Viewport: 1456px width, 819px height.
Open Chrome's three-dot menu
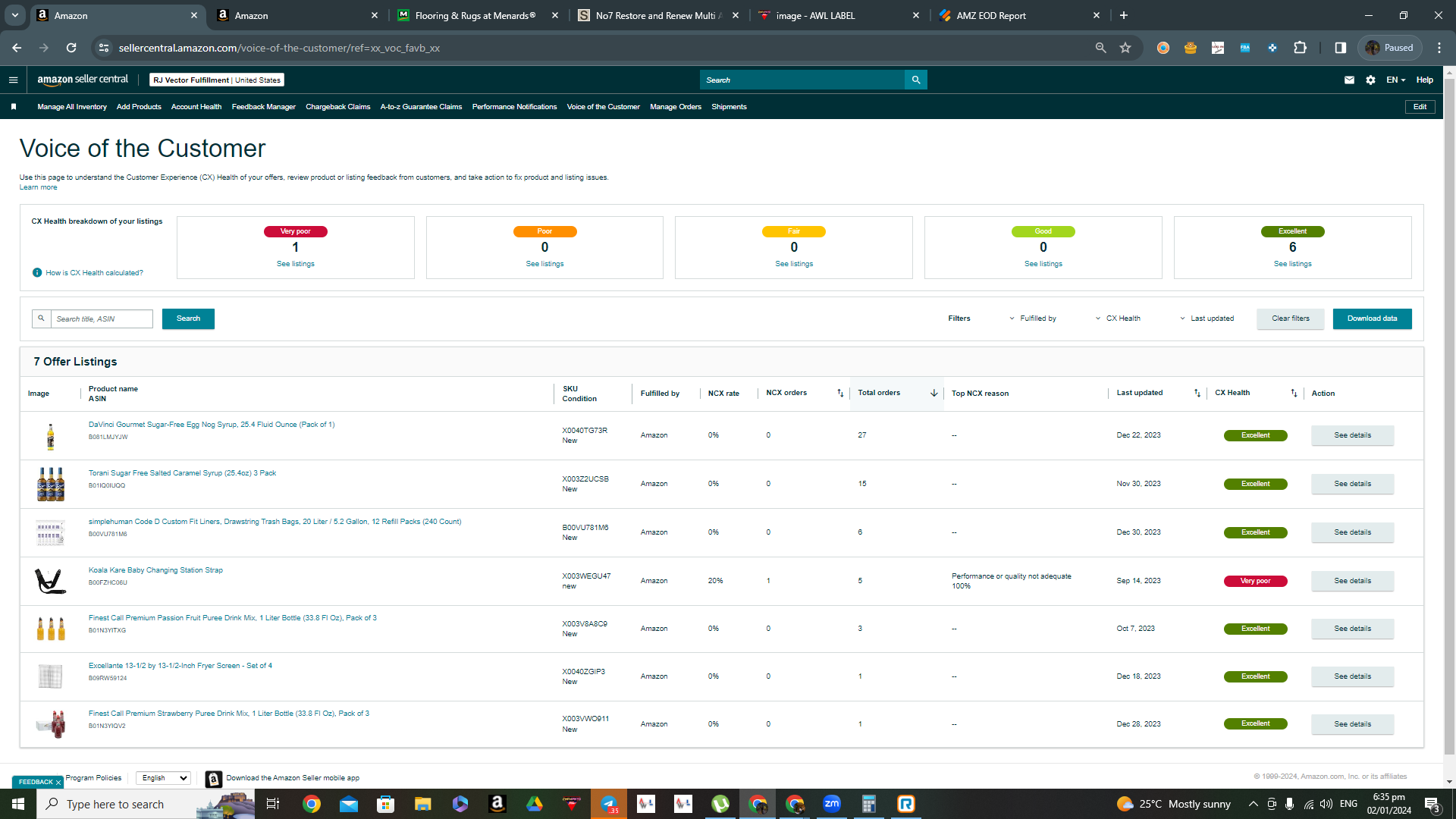point(1439,48)
